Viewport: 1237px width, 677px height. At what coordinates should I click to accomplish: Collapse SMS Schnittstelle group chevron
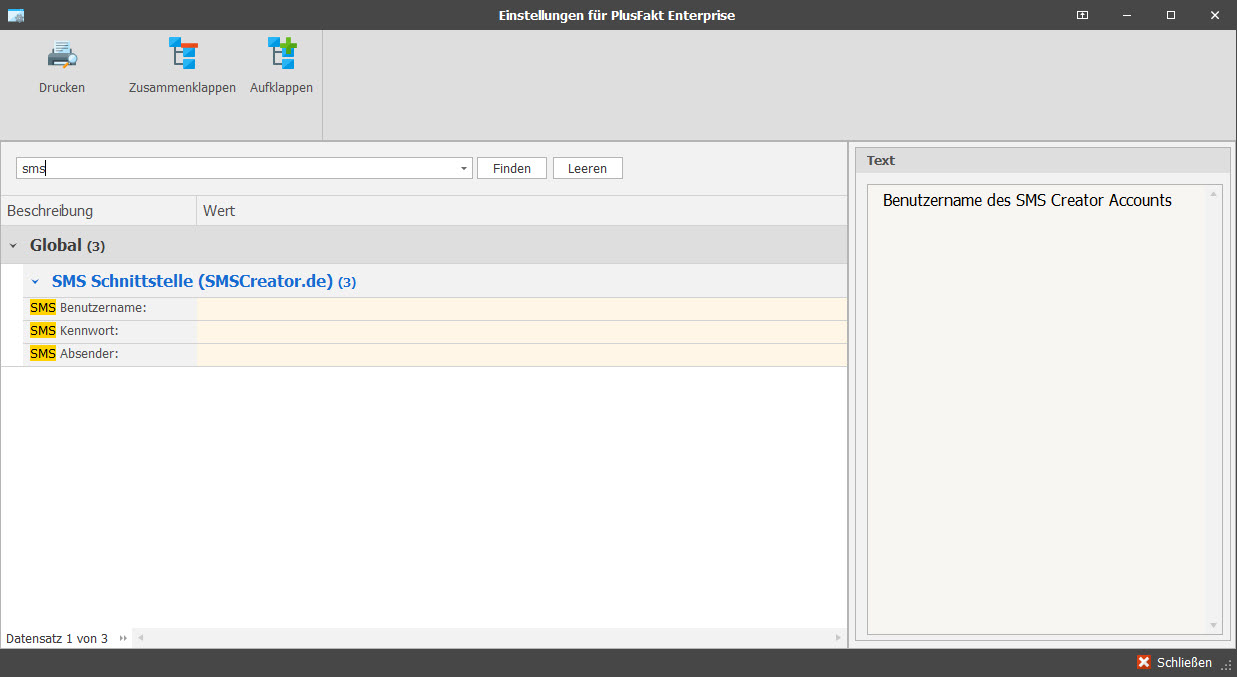pos(35,282)
